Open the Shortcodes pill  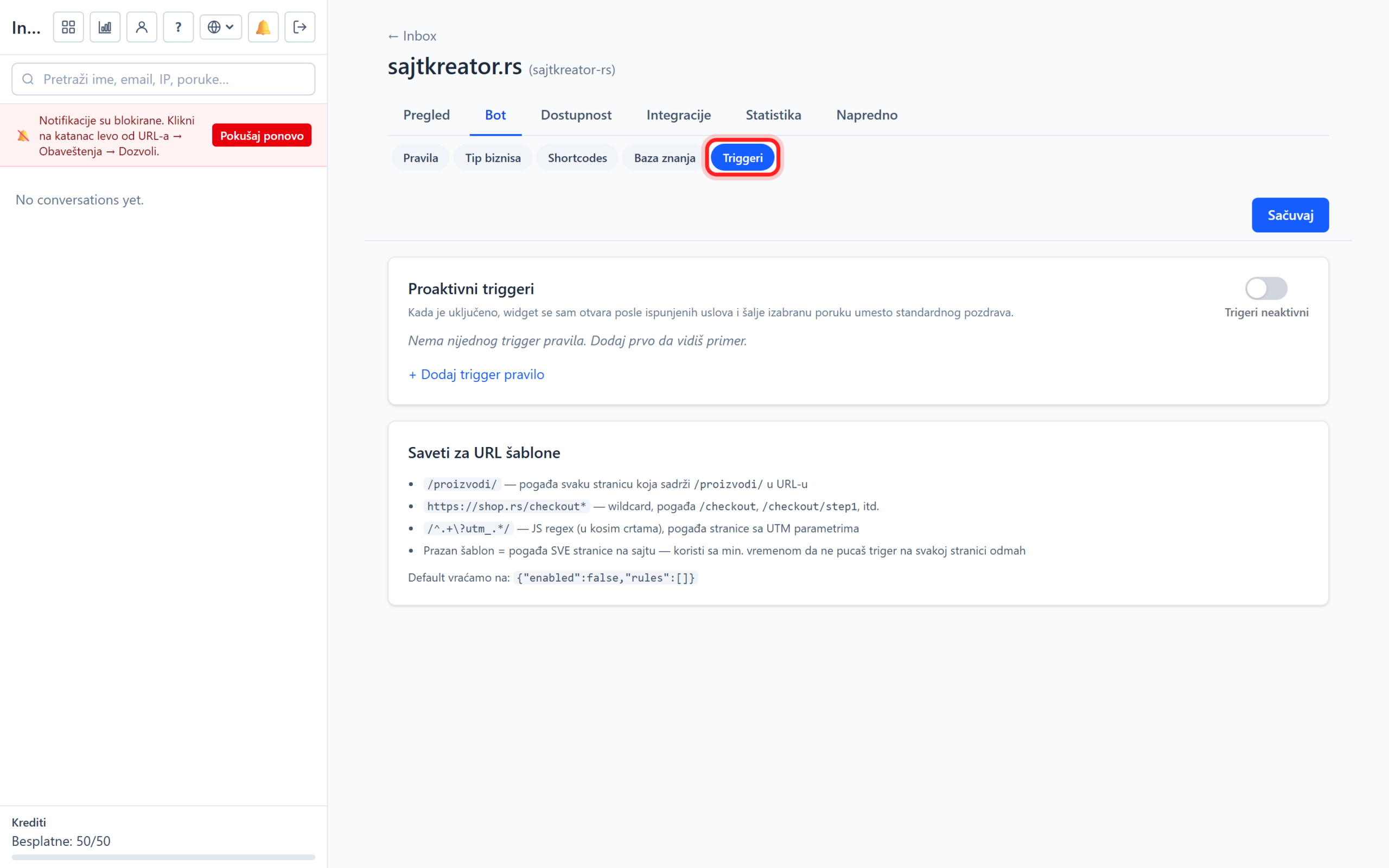click(577, 158)
